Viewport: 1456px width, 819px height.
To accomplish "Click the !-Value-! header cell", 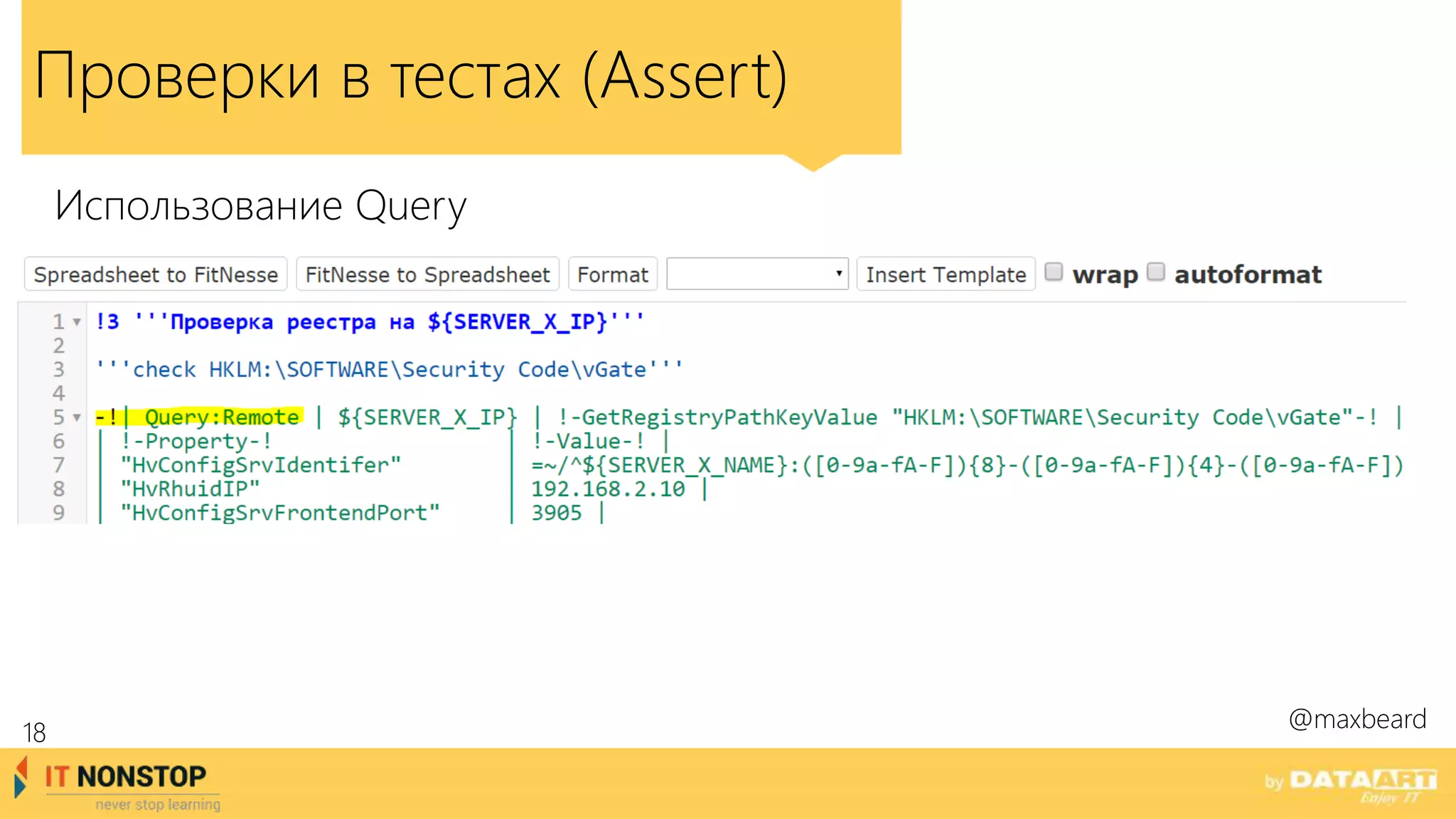I will tap(589, 441).
